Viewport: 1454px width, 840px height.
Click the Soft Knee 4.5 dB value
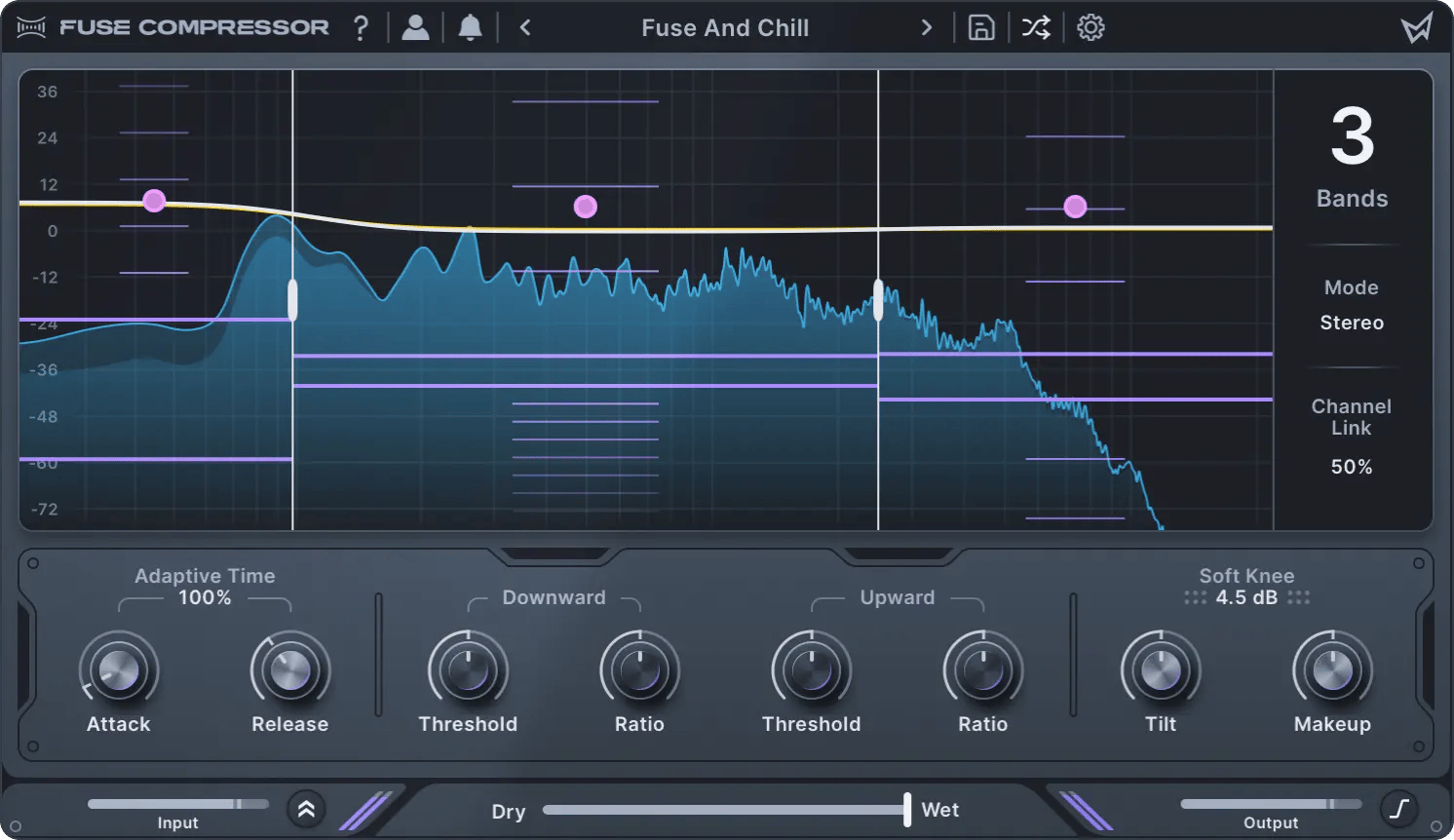click(1246, 597)
